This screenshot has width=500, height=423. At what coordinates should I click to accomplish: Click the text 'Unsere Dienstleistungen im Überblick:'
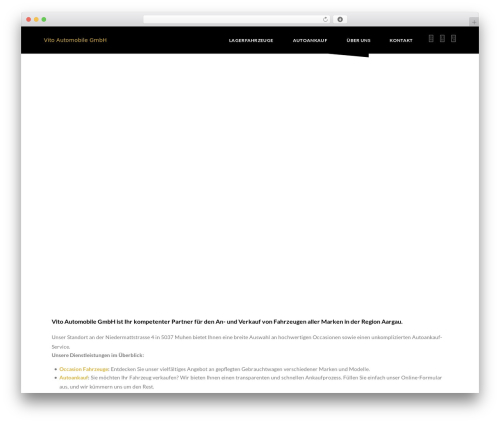click(x=98, y=355)
